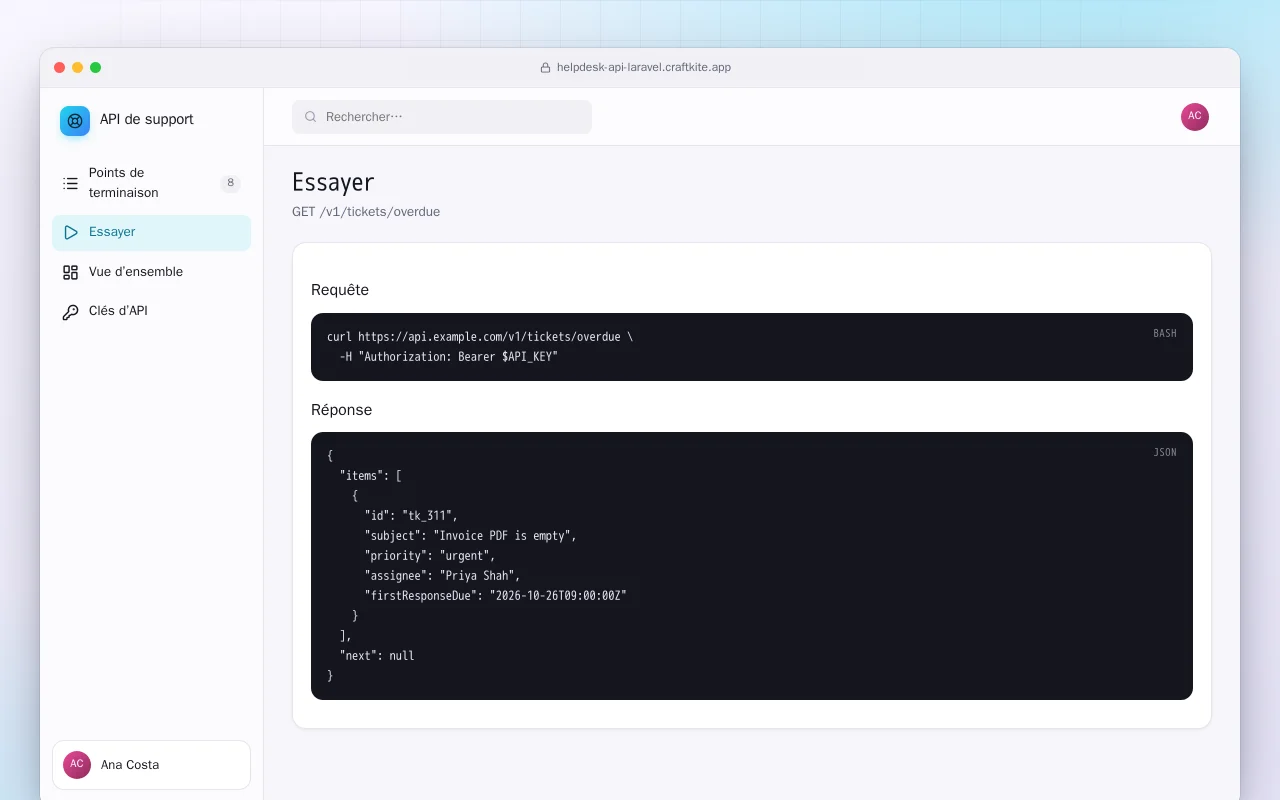
Task: Click the "id": "tk_311" line
Action: tap(411, 516)
